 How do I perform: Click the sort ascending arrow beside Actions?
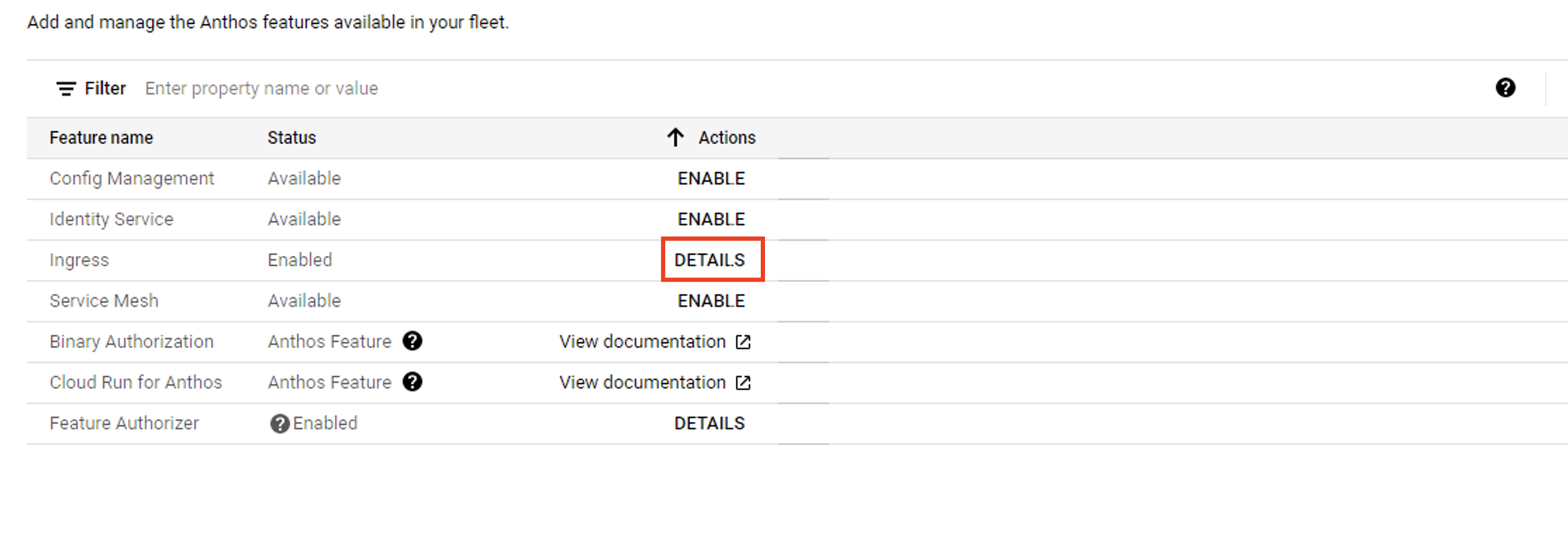[676, 137]
